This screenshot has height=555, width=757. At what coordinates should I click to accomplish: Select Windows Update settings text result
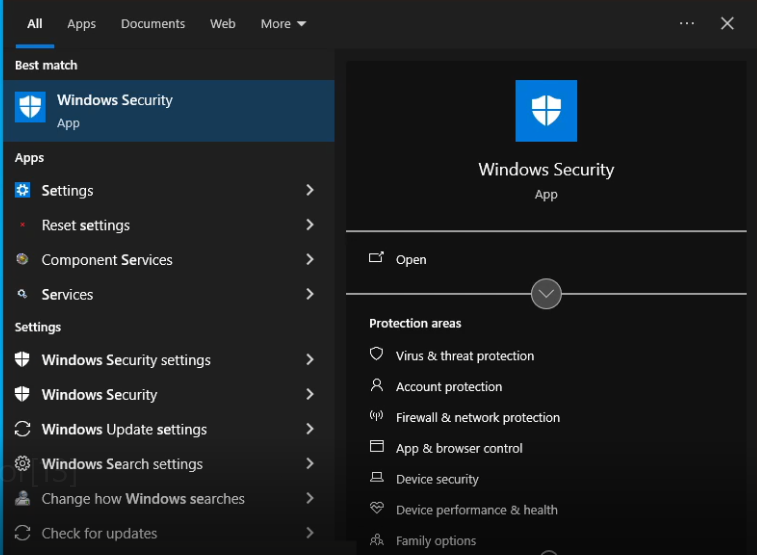pyautogui.click(x=125, y=430)
